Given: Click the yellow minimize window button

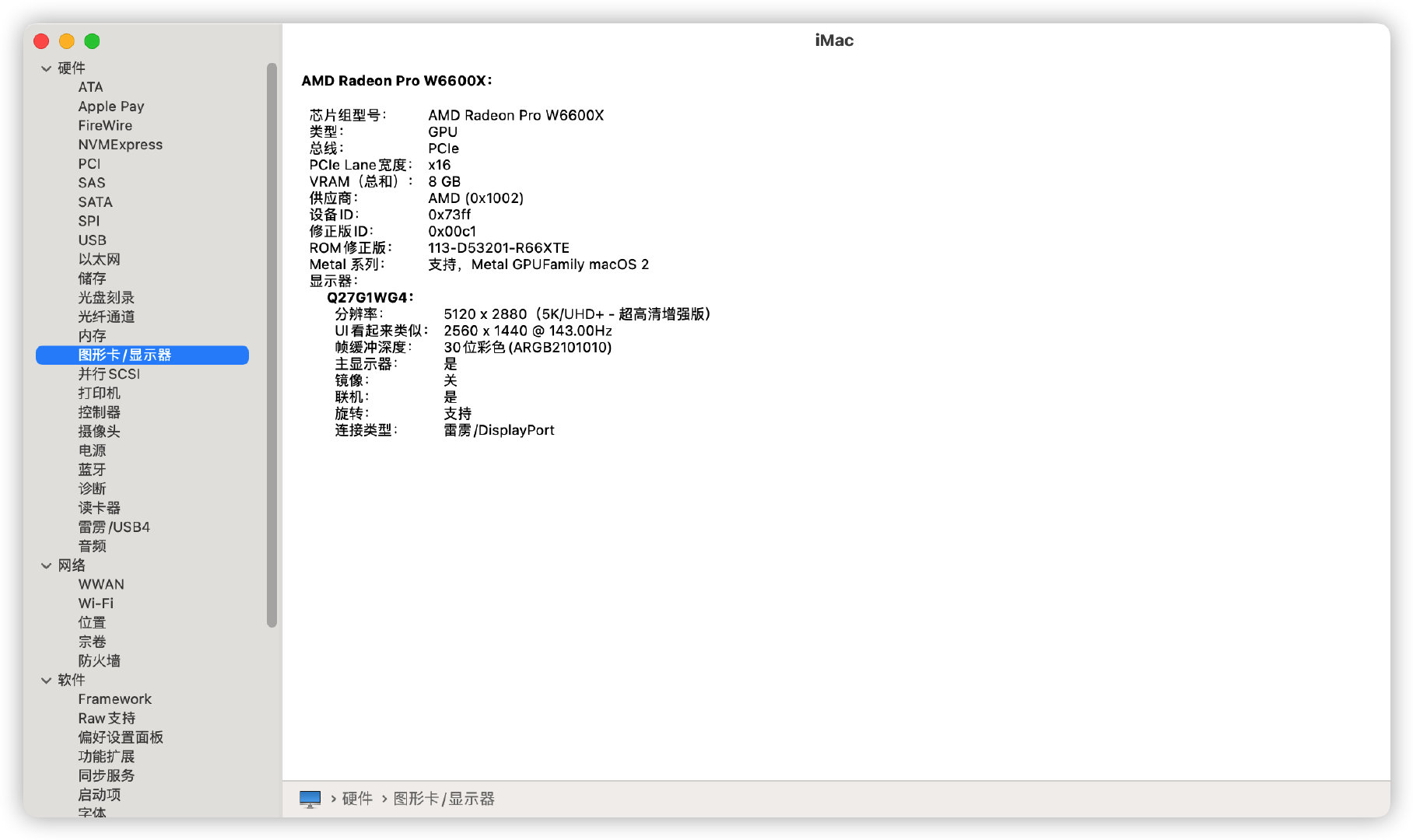Looking at the screenshot, I should (67, 41).
